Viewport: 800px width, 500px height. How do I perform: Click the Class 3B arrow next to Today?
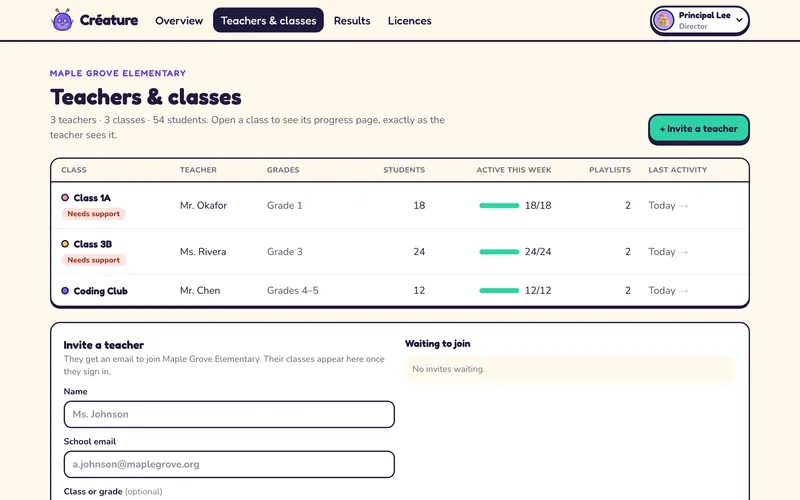tap(684, 252)
